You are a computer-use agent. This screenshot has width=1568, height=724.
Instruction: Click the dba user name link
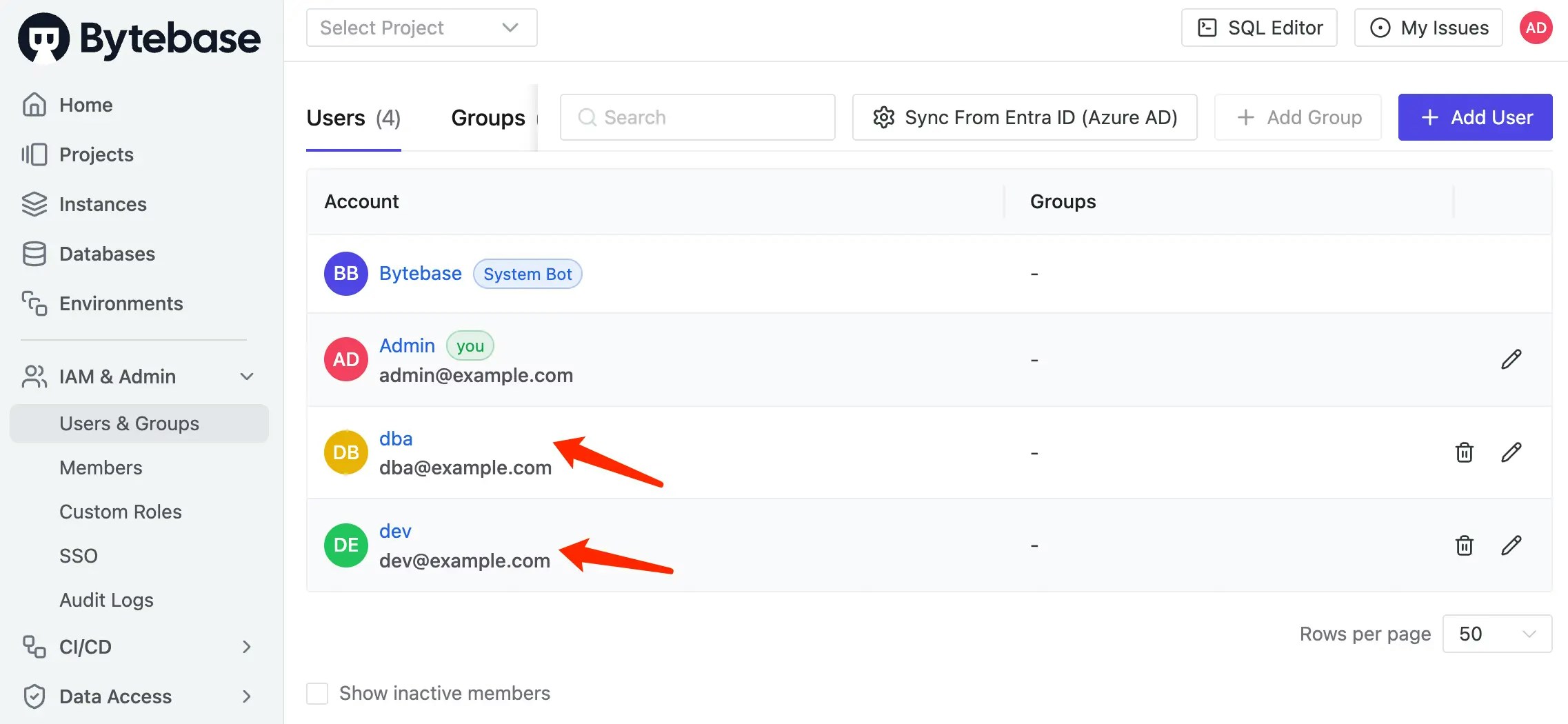coord(396,439)
